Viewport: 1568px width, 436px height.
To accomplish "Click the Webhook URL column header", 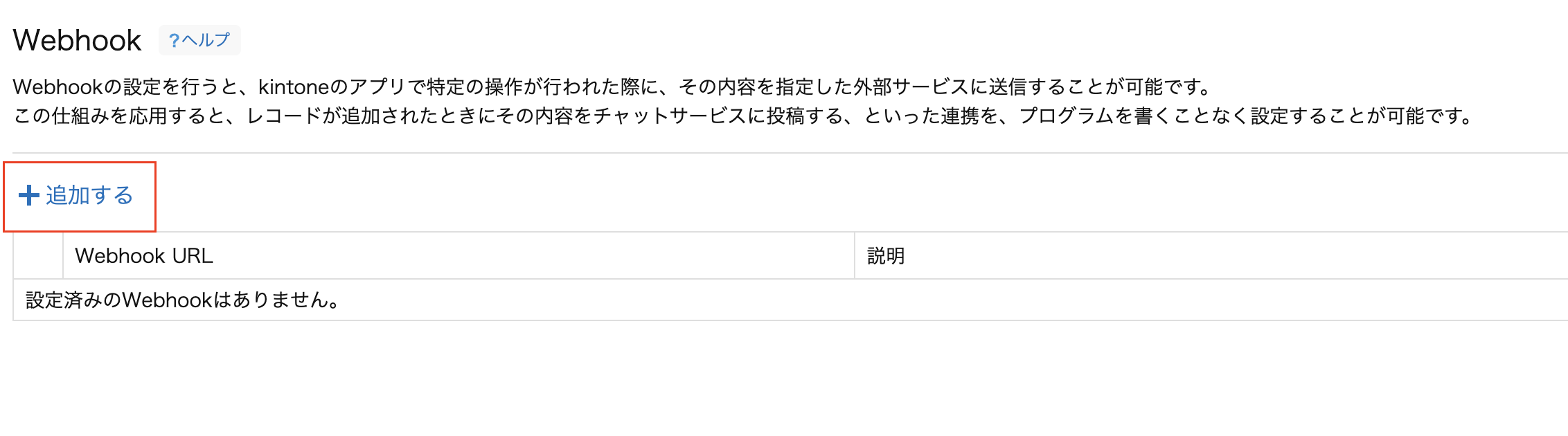I will tap(144, 256).
